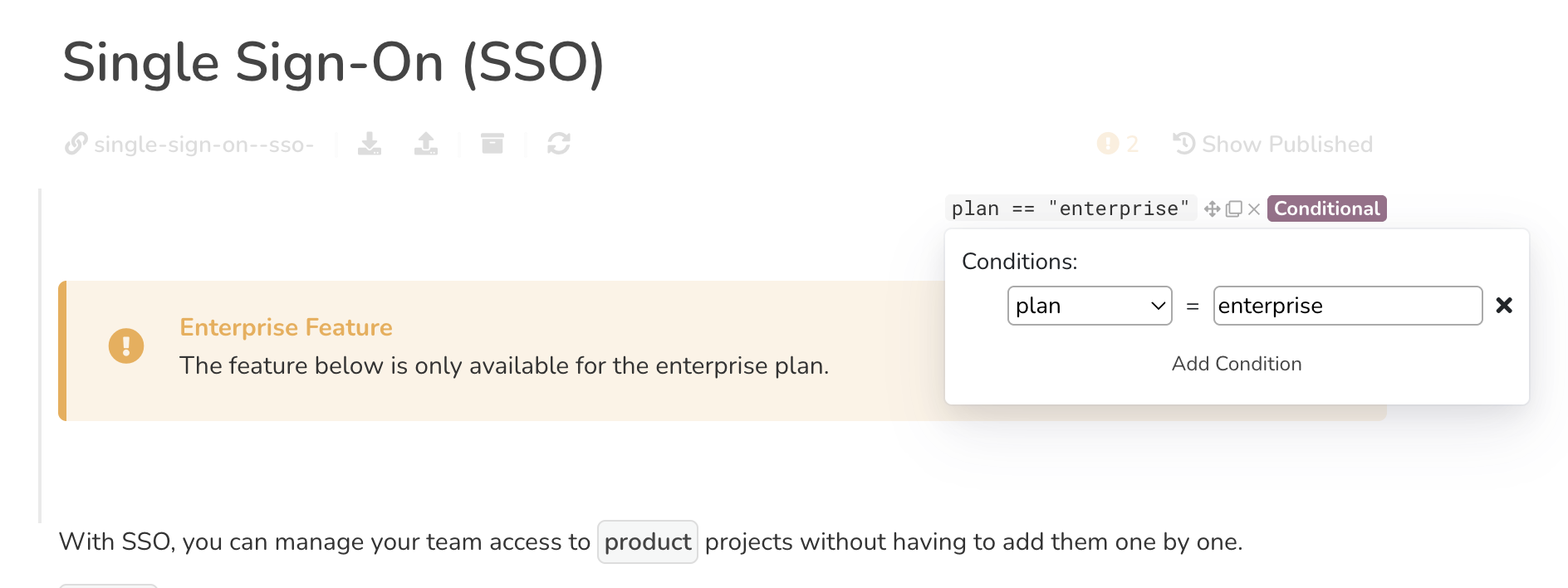The image size is (1568, 588).
Task: Click Show Published
Action: click(x=1272, y=144)
